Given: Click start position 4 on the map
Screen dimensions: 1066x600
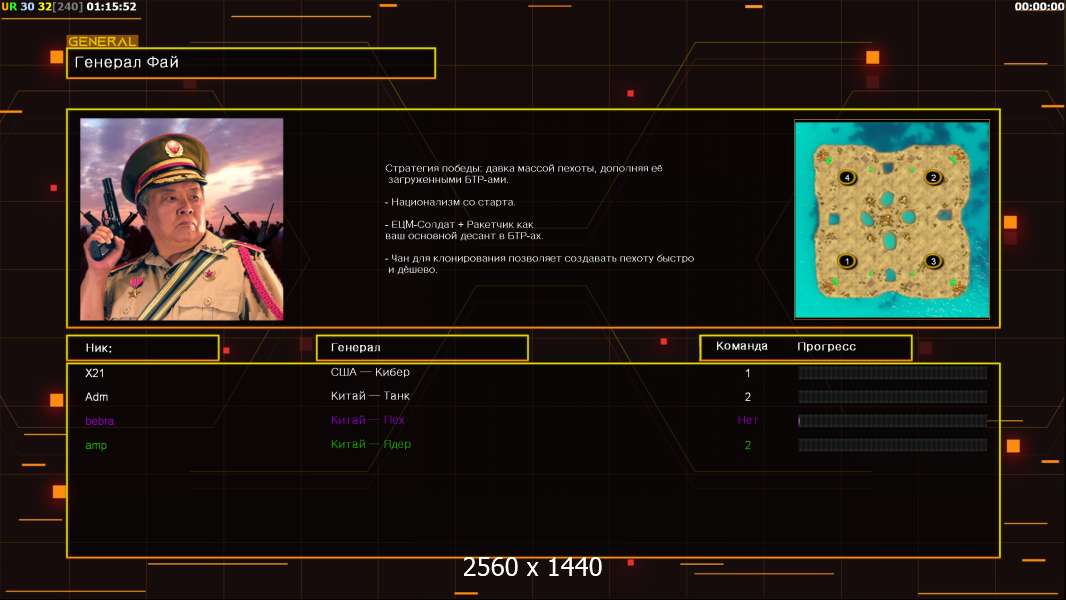Looking at the screenshot, I should pyautogui.click(x=847, y=177).
